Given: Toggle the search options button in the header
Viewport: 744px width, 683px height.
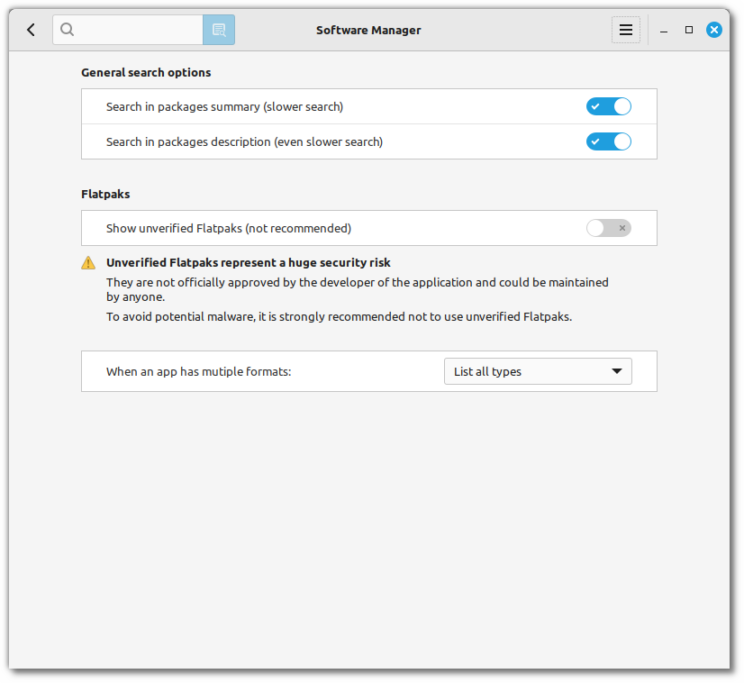Looking at the screenshot, I should tap(218, 30).
